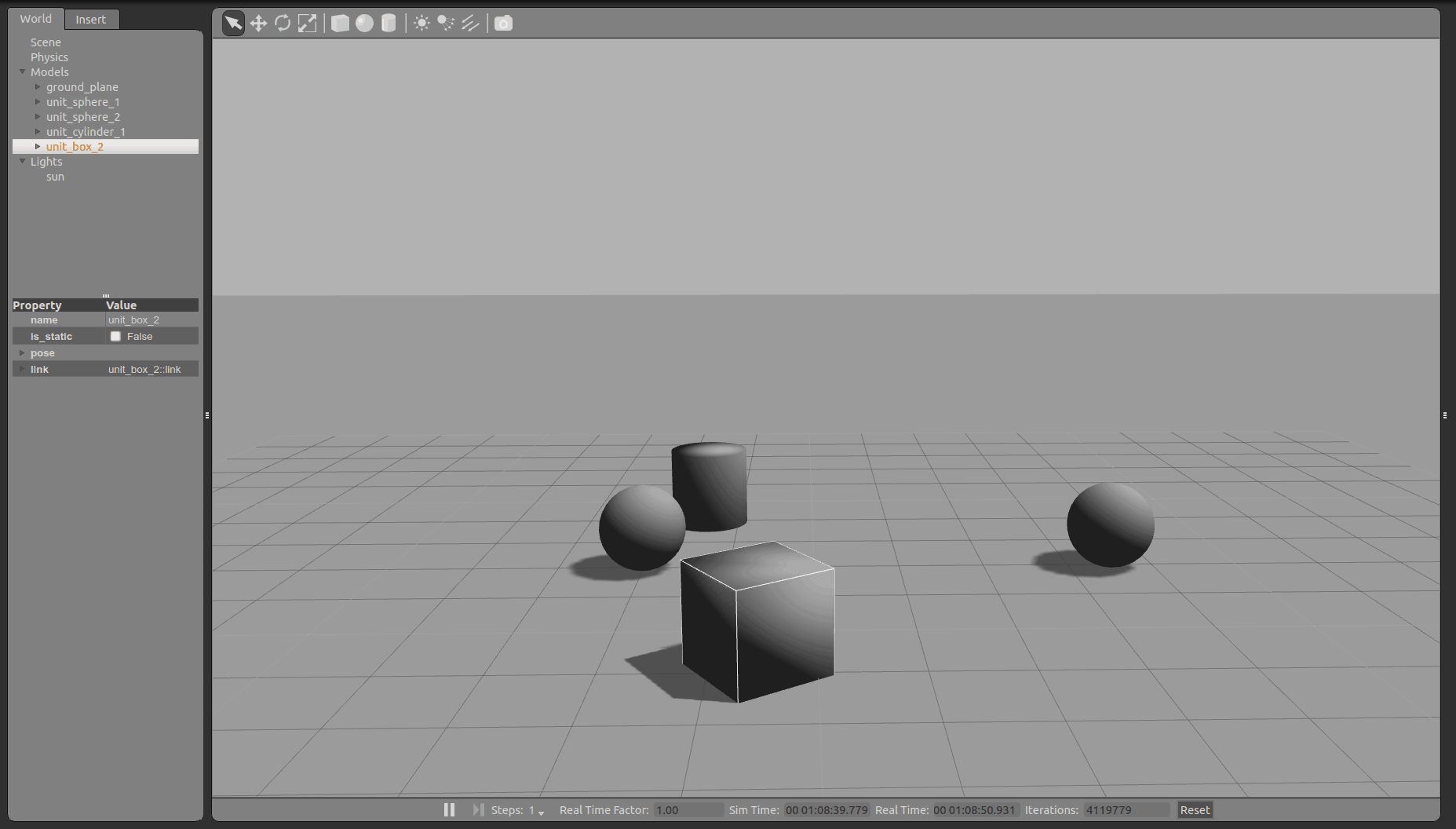Viewport: 1456px width, 829px height.
Task: Choose the selection arrow tool
Action: tap(233, 23)
